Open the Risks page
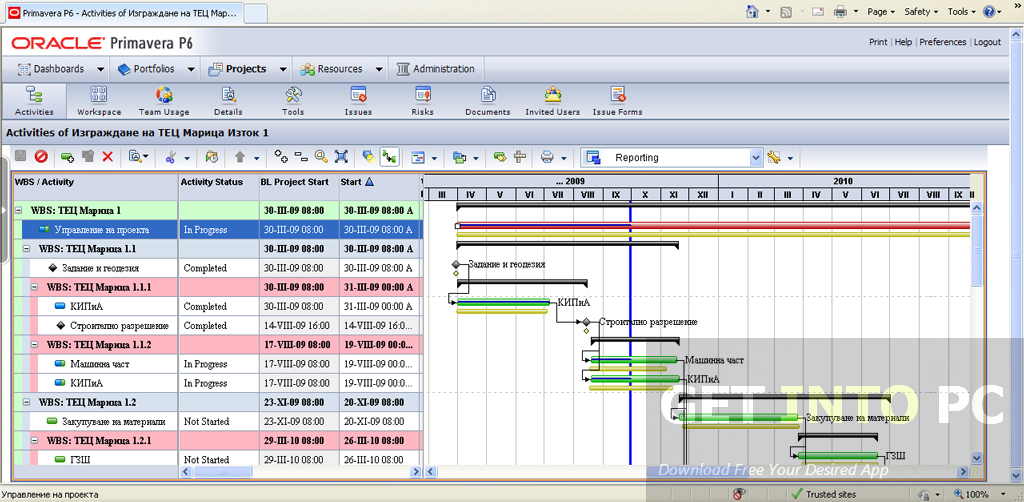 (x=423, y=101)
